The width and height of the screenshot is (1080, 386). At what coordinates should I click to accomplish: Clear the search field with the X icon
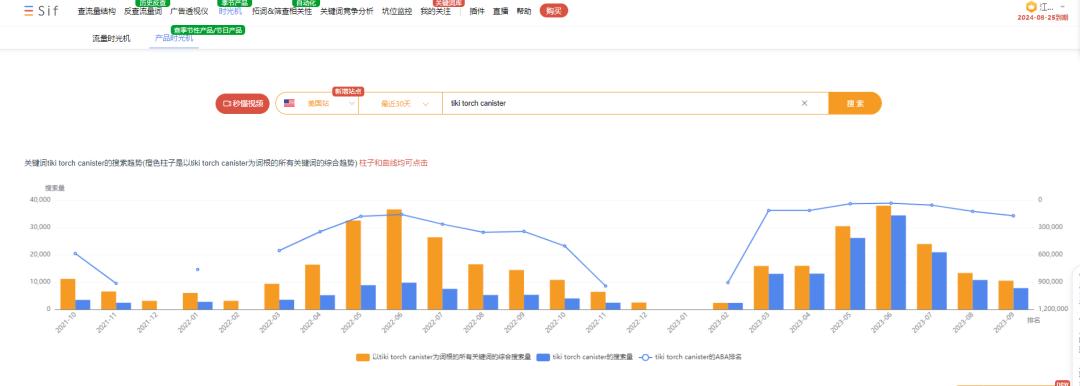click(804, 103)
